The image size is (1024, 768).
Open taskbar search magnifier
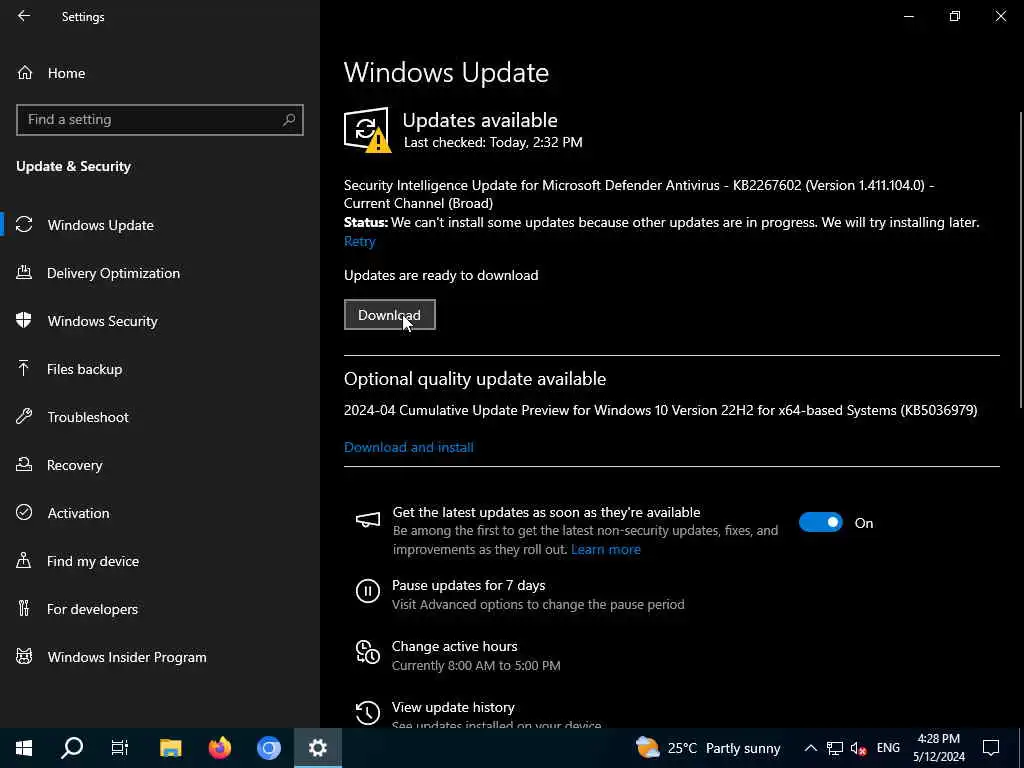point(72,748)
